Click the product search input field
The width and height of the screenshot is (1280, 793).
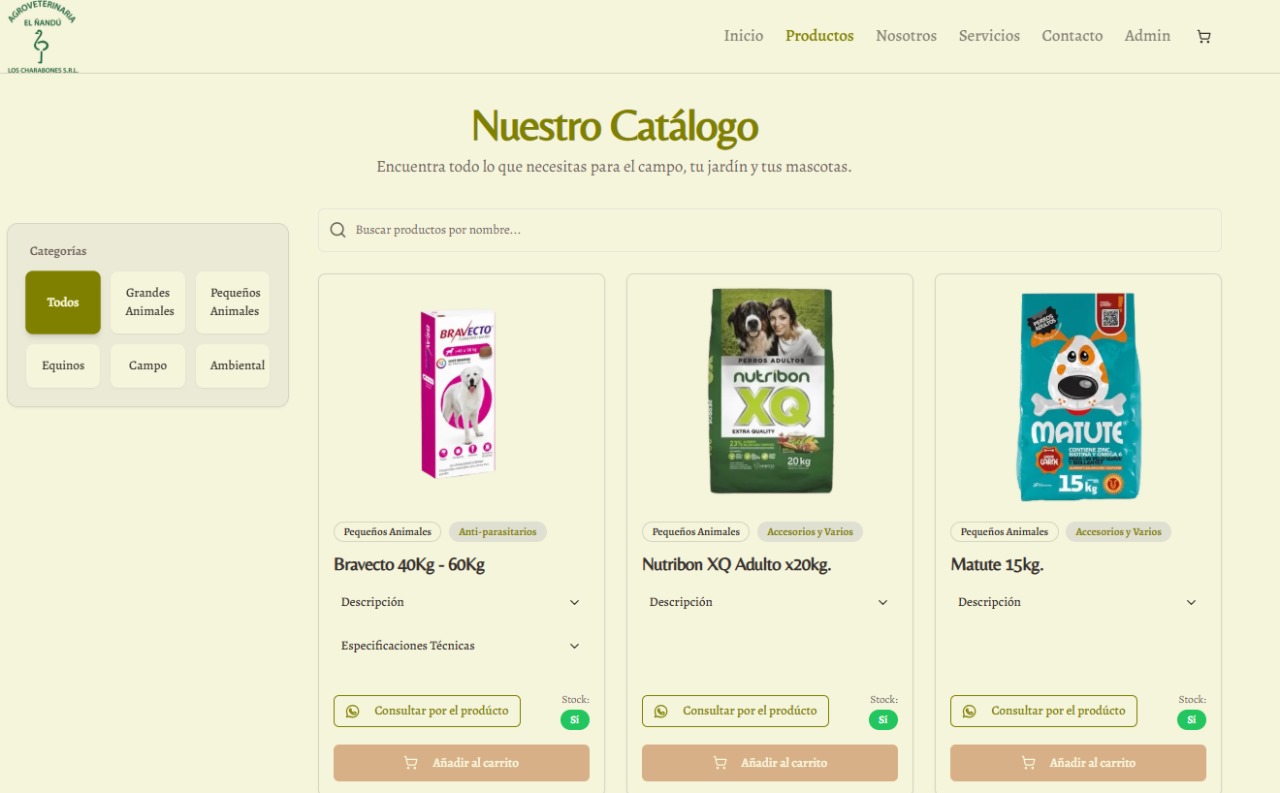pyautogui.click(x=700, y=229)
